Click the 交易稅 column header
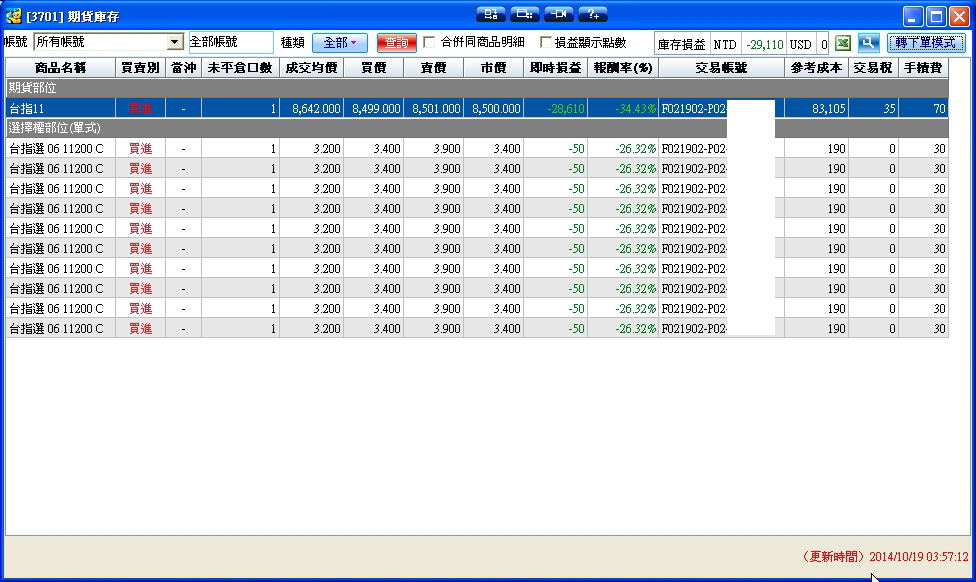976x582 pixels. pyautogui.click(x=873, y=68)
